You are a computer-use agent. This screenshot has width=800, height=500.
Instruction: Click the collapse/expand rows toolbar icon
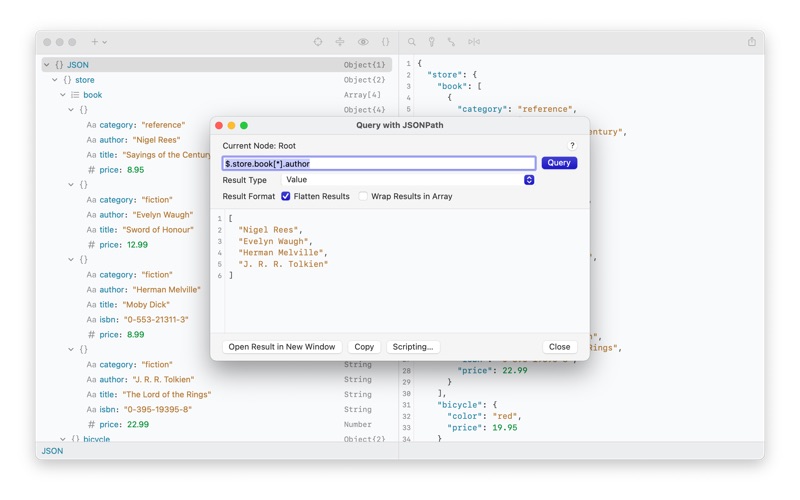tap(340, 42)
